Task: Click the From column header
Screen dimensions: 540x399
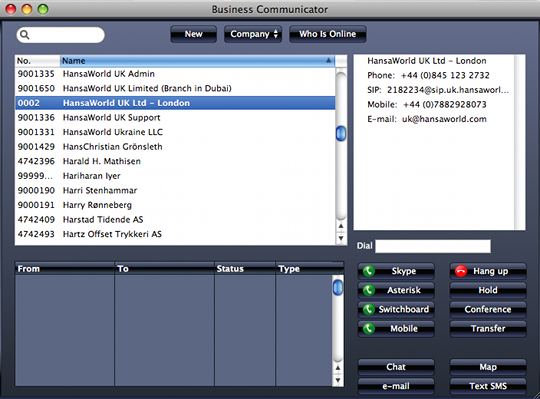Action: pyautogui.click(x=64, y=269)
